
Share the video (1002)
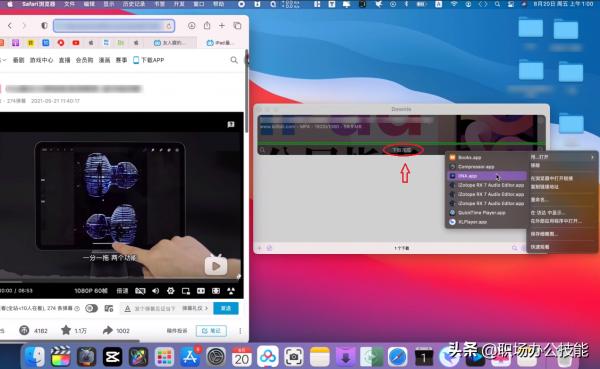point(116,330)
